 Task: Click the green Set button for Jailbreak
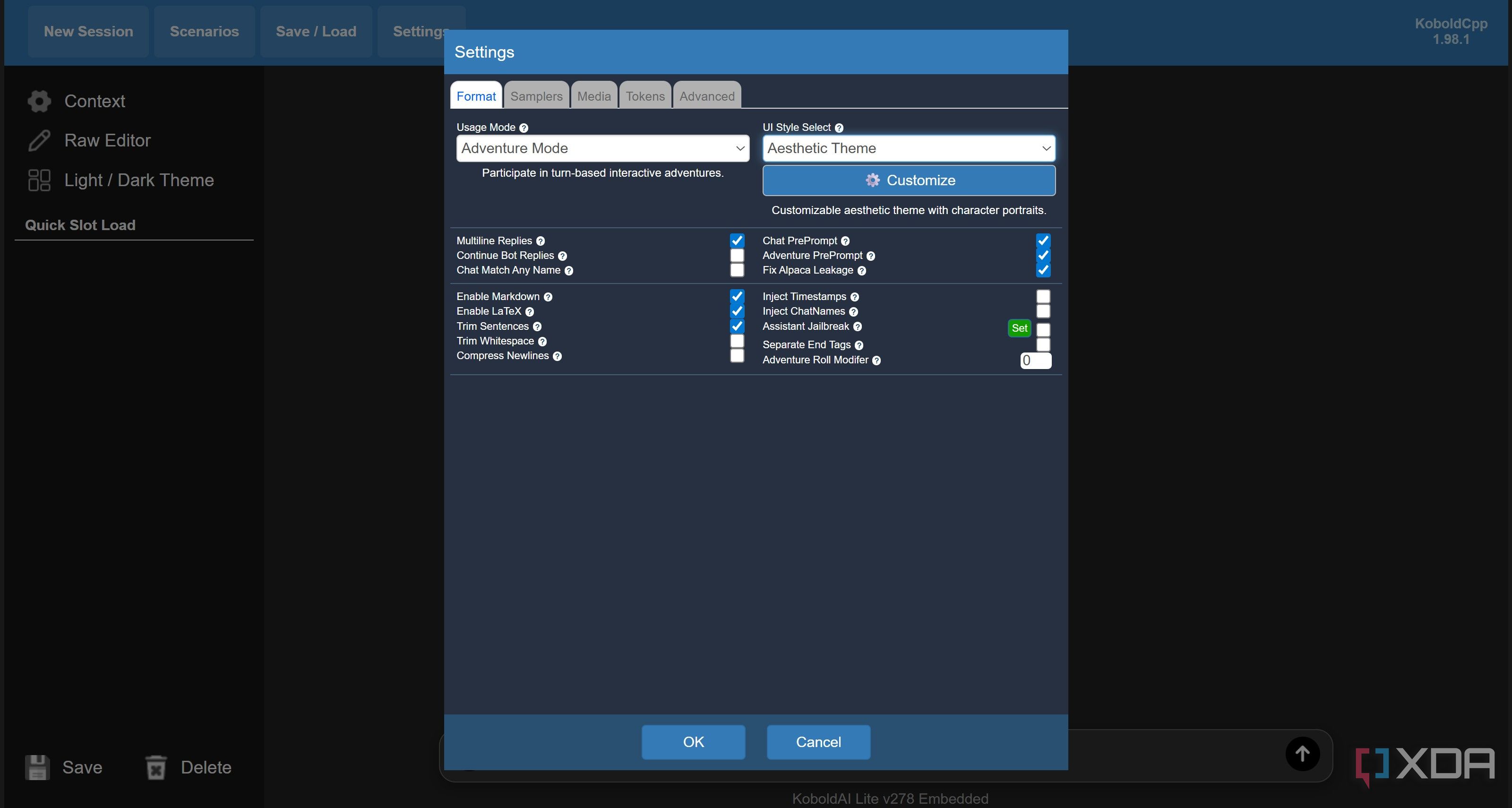[1019, 328]
